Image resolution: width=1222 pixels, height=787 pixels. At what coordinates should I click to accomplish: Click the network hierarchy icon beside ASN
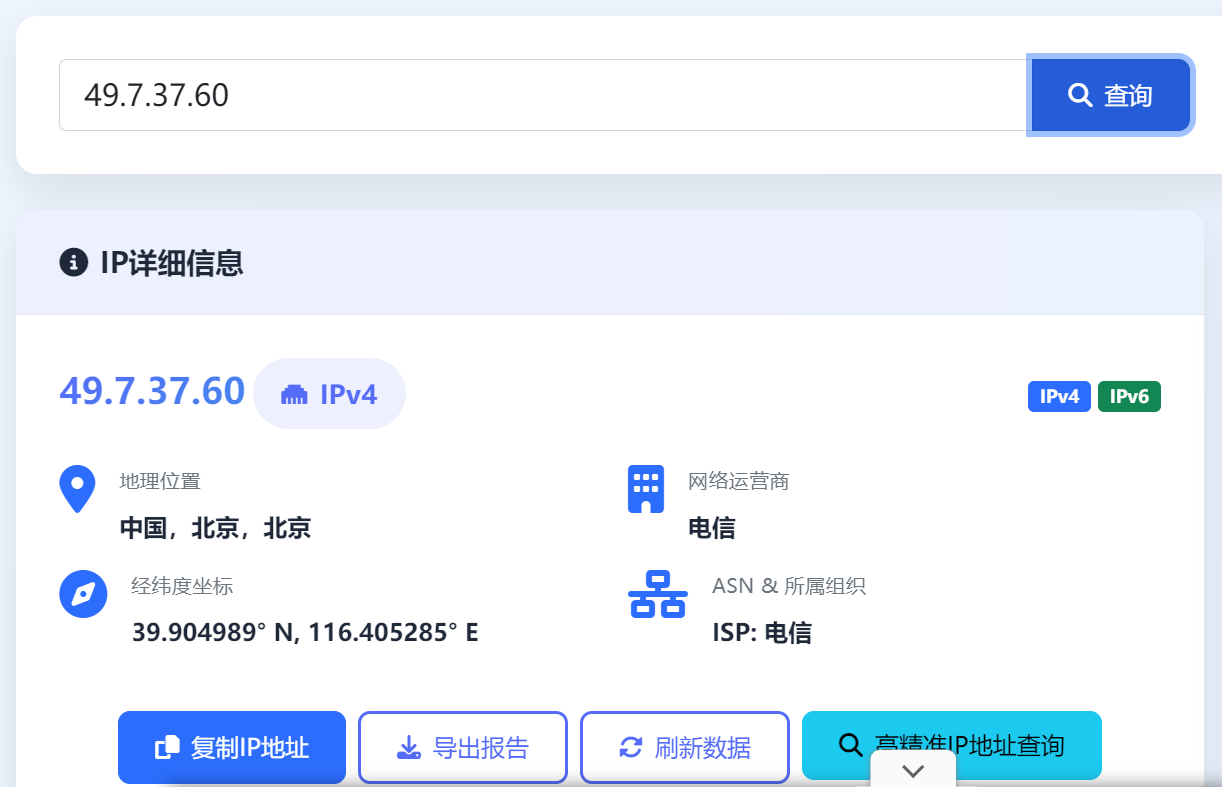click(657, 595)
